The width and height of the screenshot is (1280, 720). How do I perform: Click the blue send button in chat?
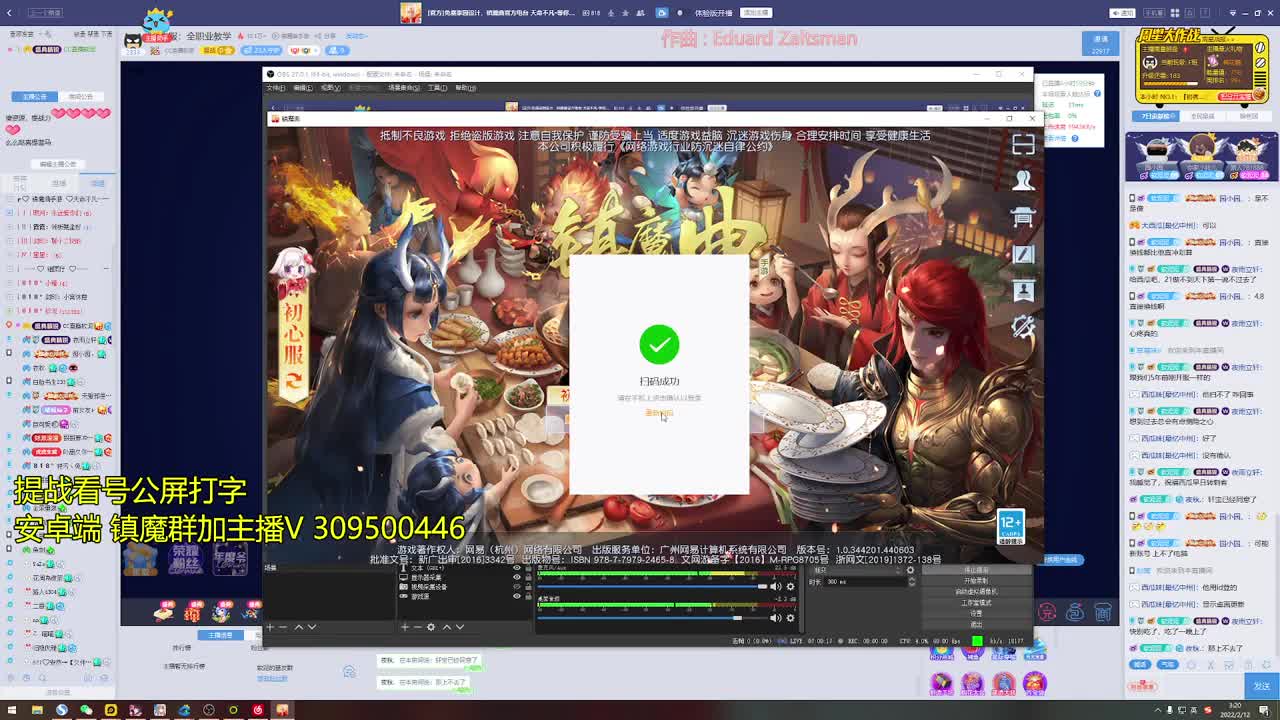[1261, 685]
